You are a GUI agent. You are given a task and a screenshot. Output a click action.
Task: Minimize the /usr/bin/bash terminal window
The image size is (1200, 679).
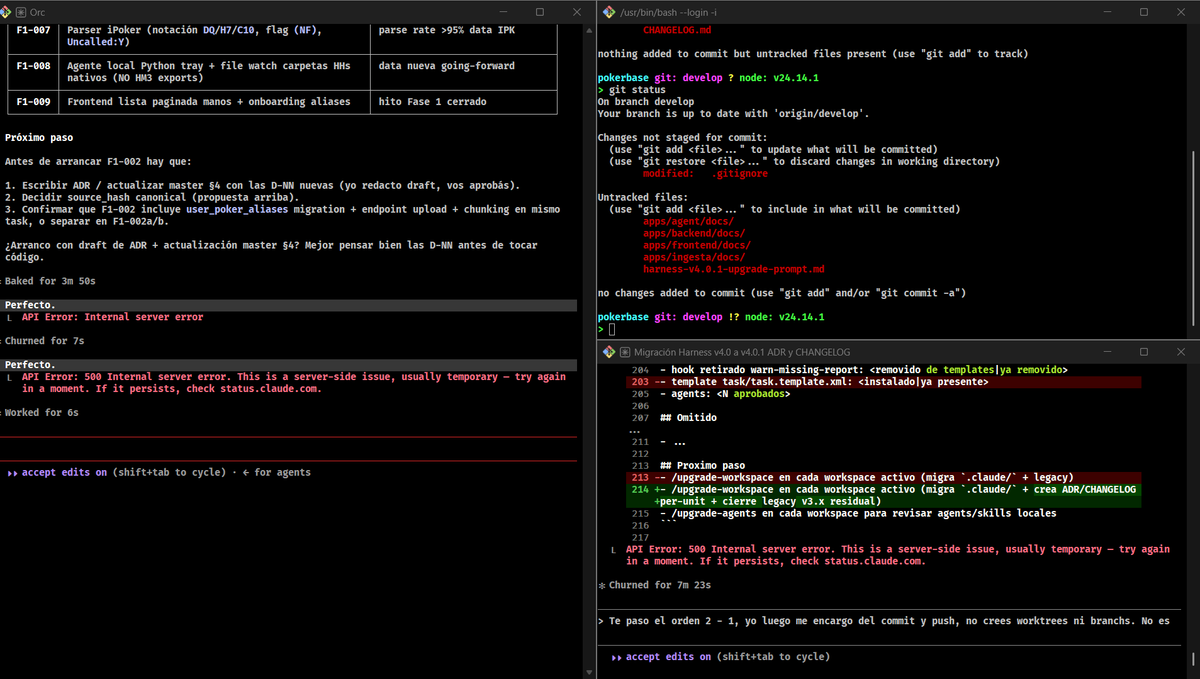pos(1107,12)
